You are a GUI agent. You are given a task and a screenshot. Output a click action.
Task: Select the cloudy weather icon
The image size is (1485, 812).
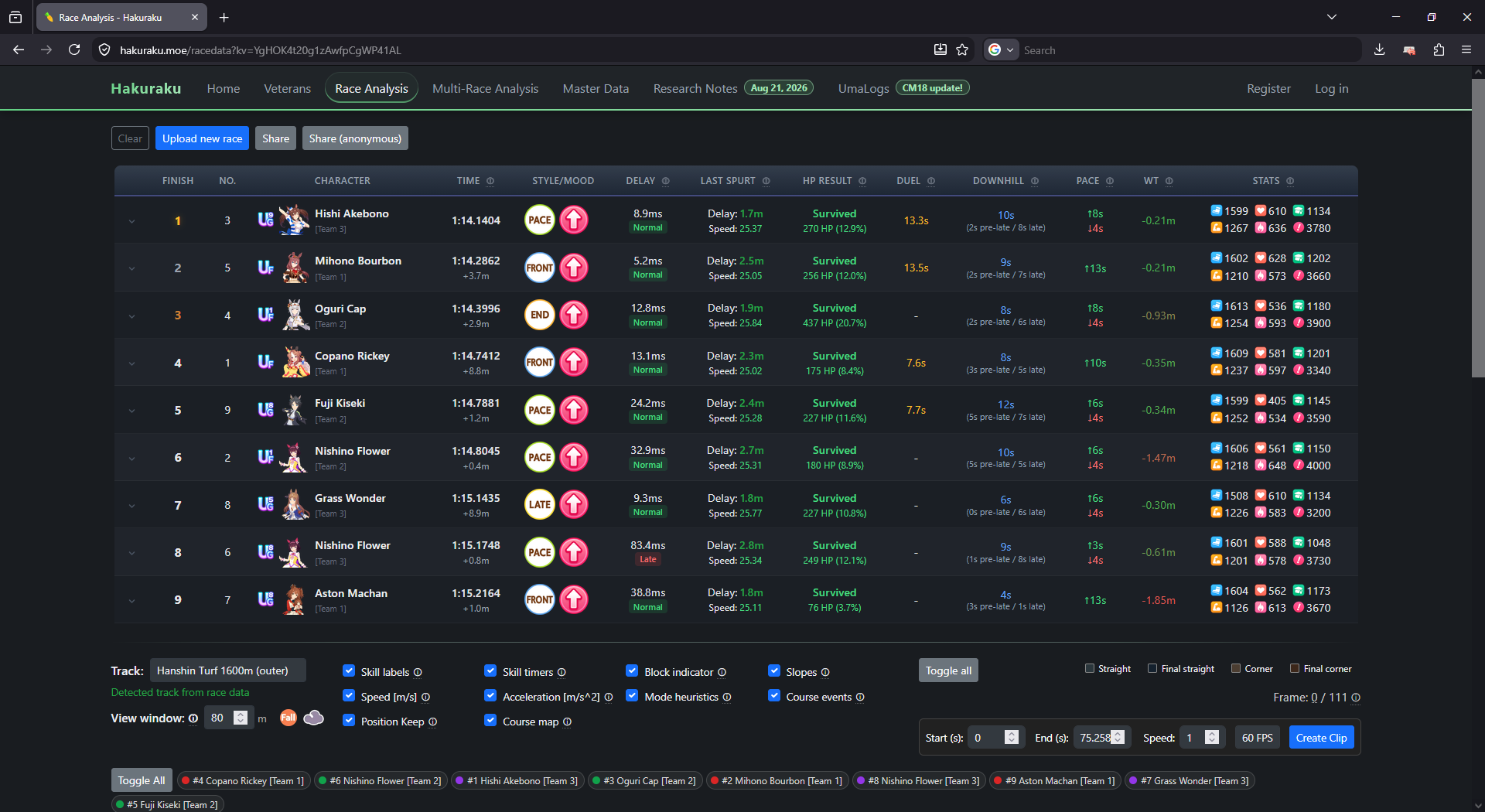pos(314,718)
